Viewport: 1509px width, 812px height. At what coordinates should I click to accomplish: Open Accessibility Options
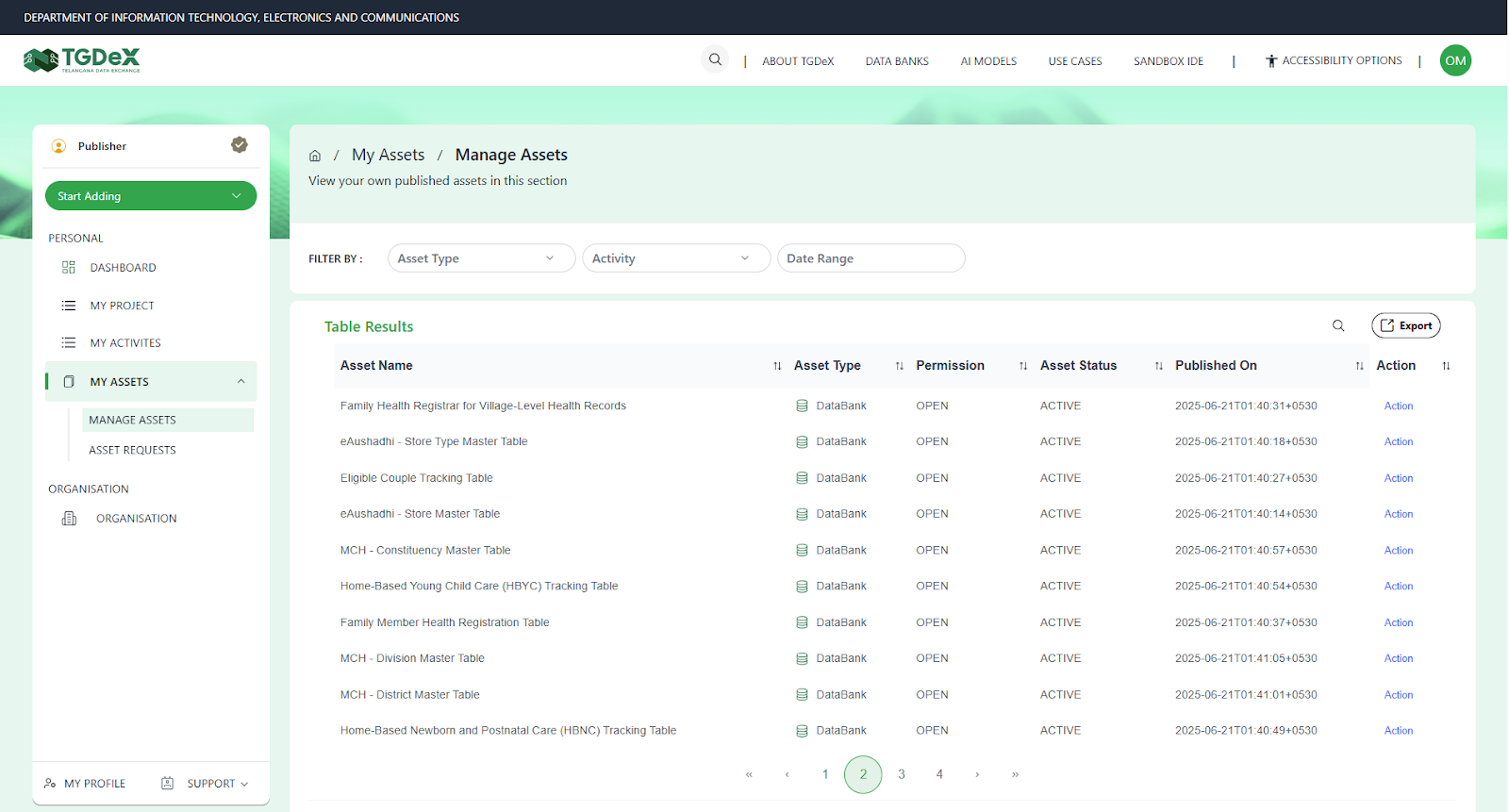tap(1334, 61)
